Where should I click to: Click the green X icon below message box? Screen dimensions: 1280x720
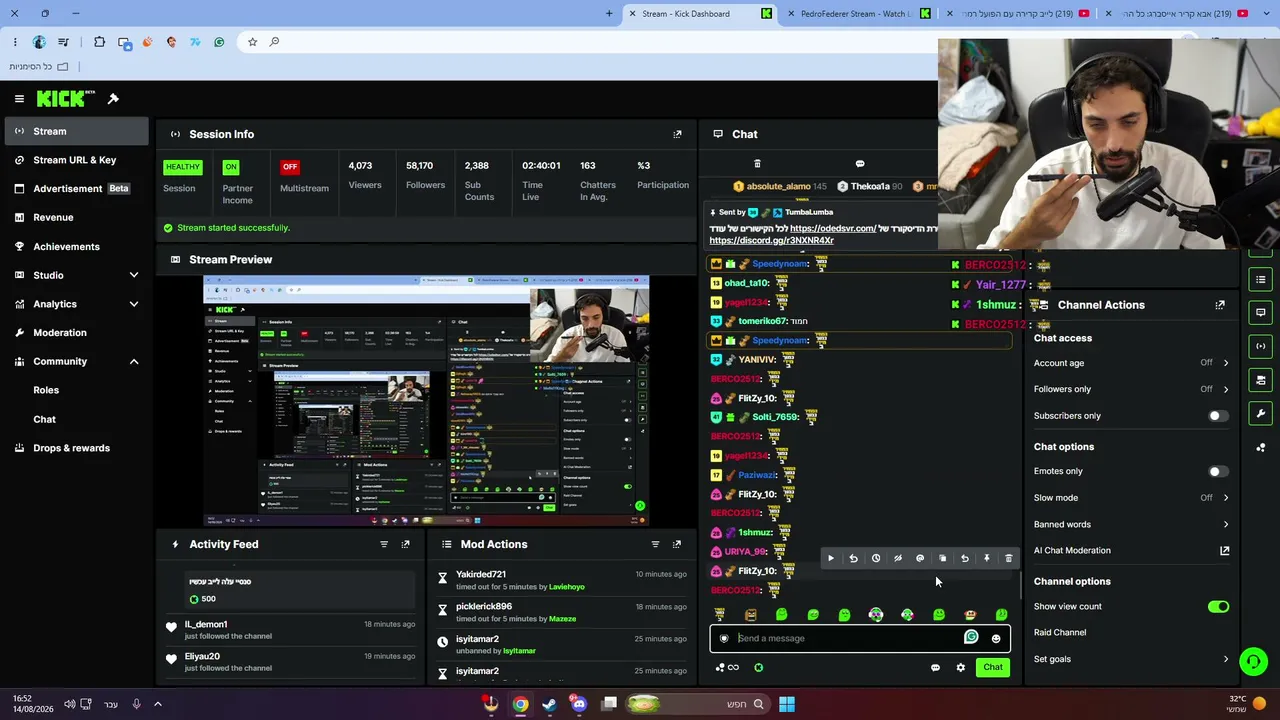758,667
